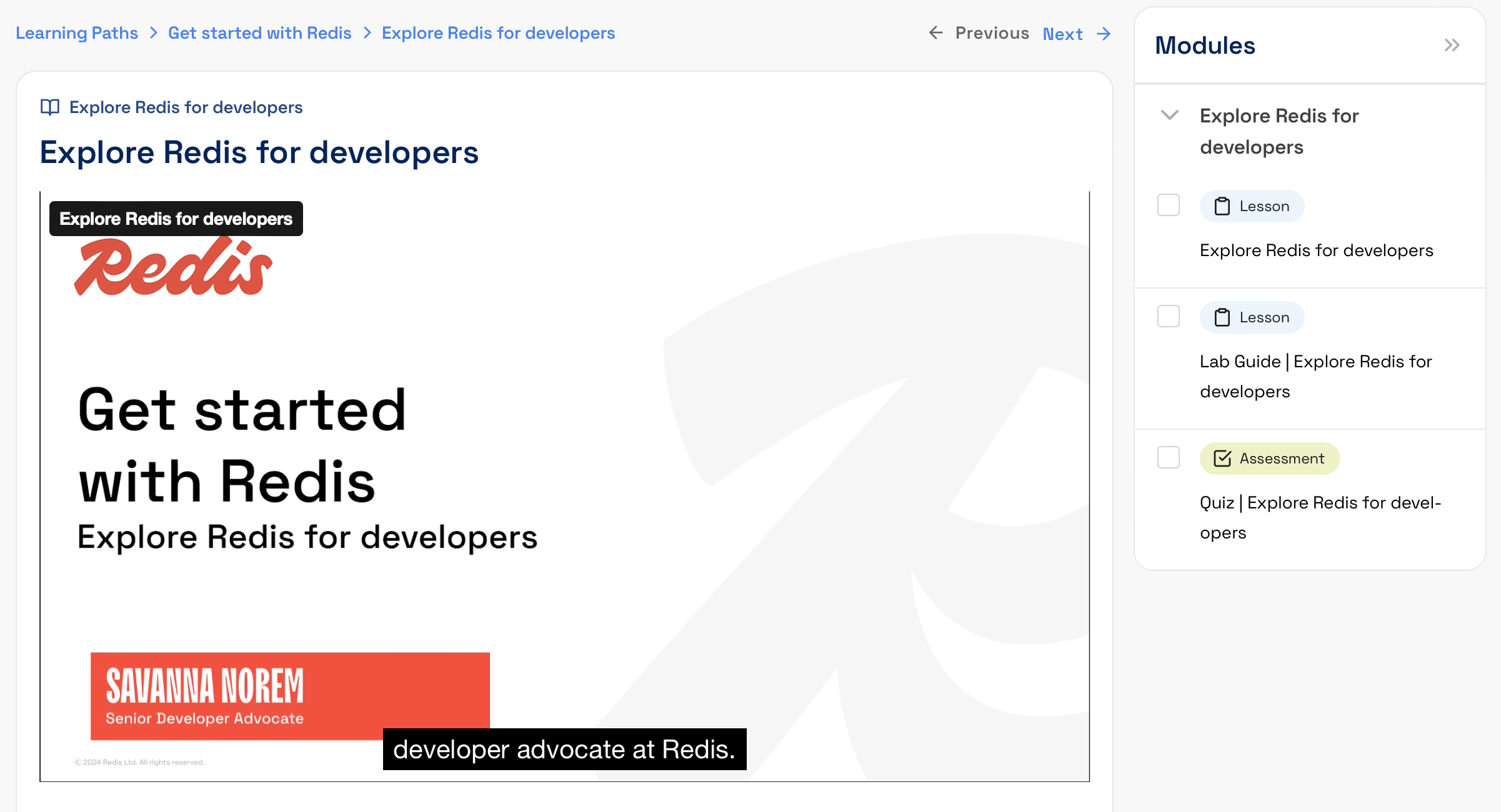This screenshot has width=1501, height=812.
Task: Click breadcrumb chevron after Get started with Redis
Action: pos(367,32)
